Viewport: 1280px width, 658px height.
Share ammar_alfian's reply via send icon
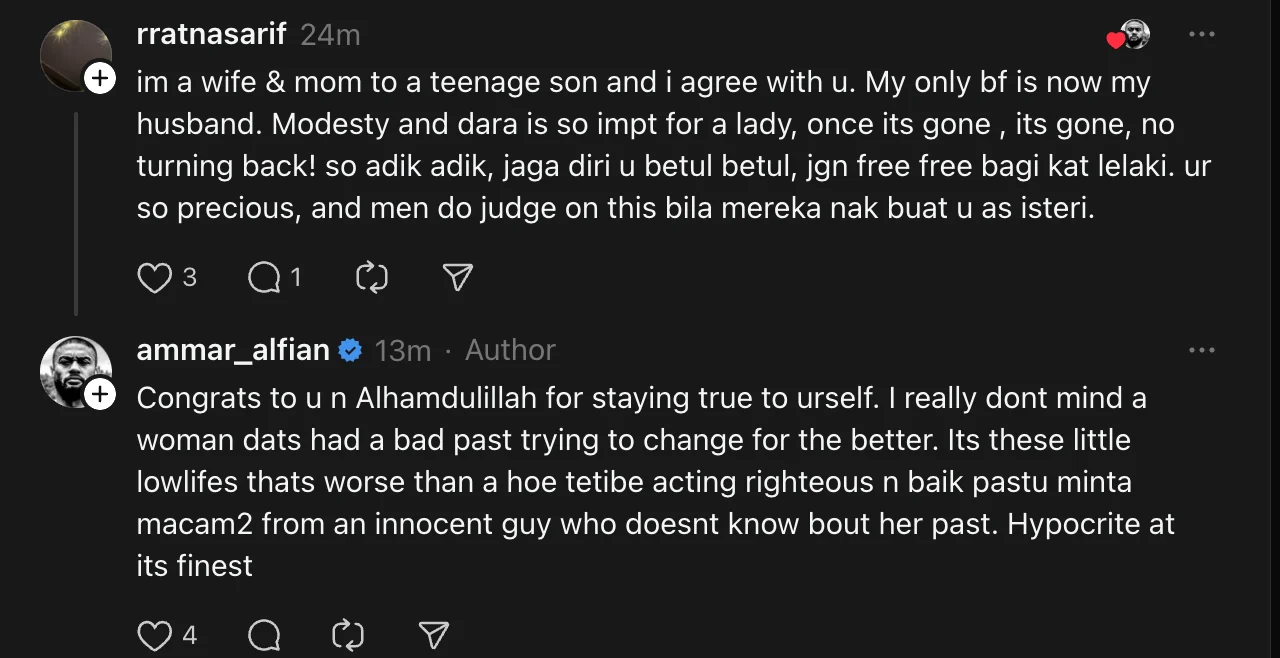(x=433, y=634)
